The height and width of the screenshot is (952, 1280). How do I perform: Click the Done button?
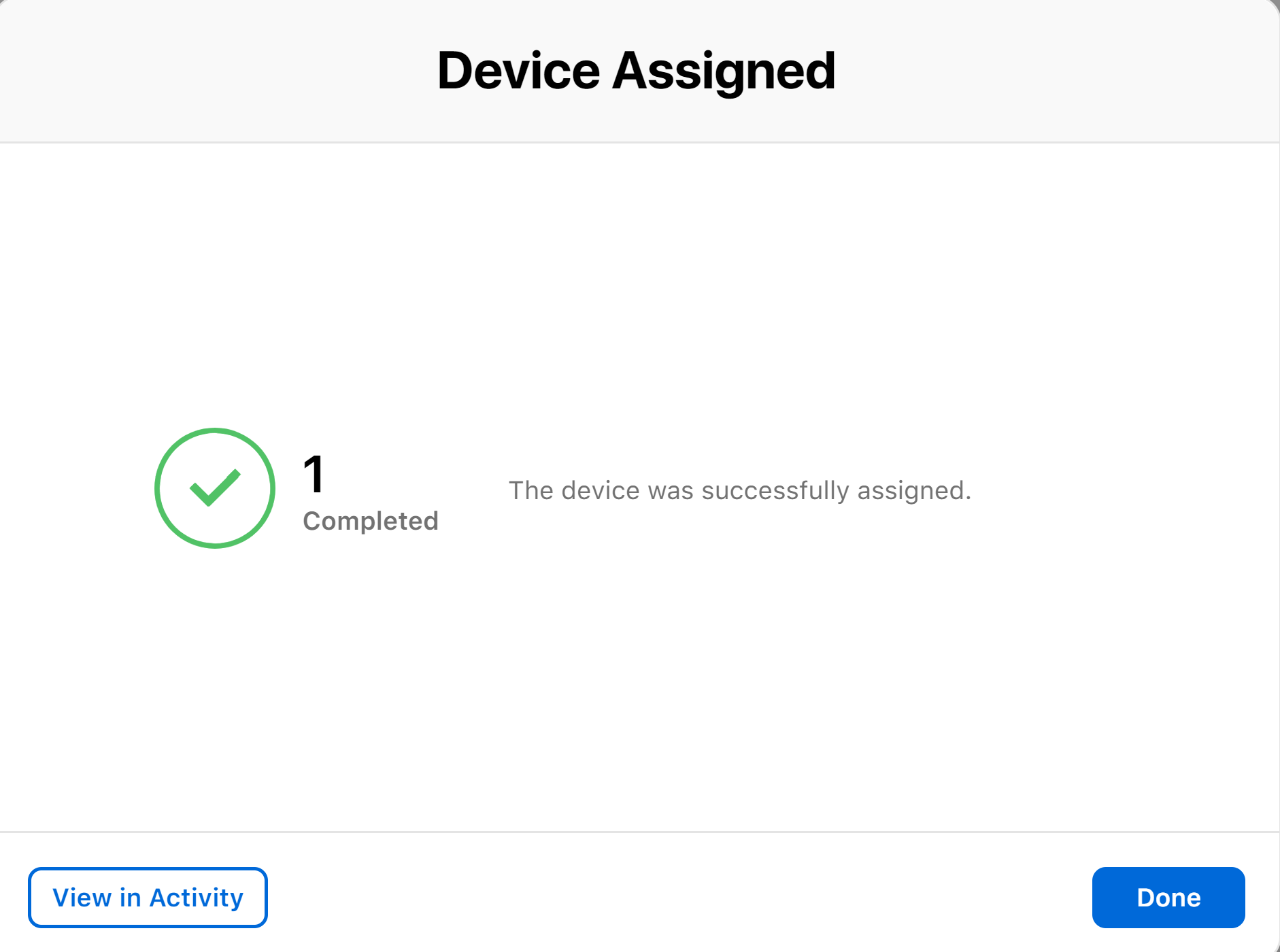pos(1168,898)
